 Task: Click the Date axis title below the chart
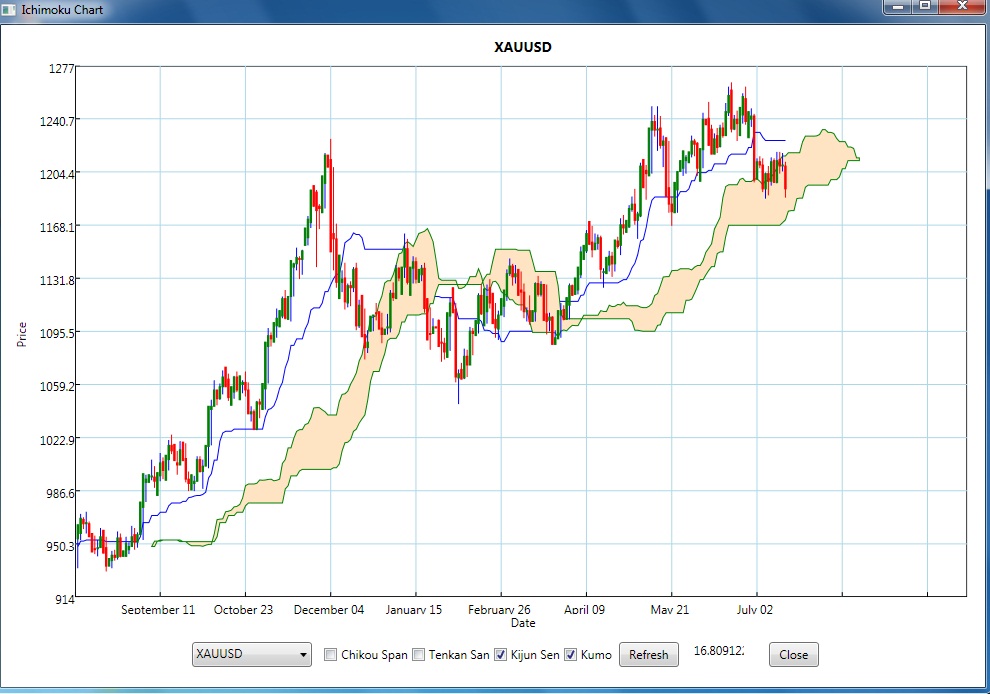[x=522, y=623]
